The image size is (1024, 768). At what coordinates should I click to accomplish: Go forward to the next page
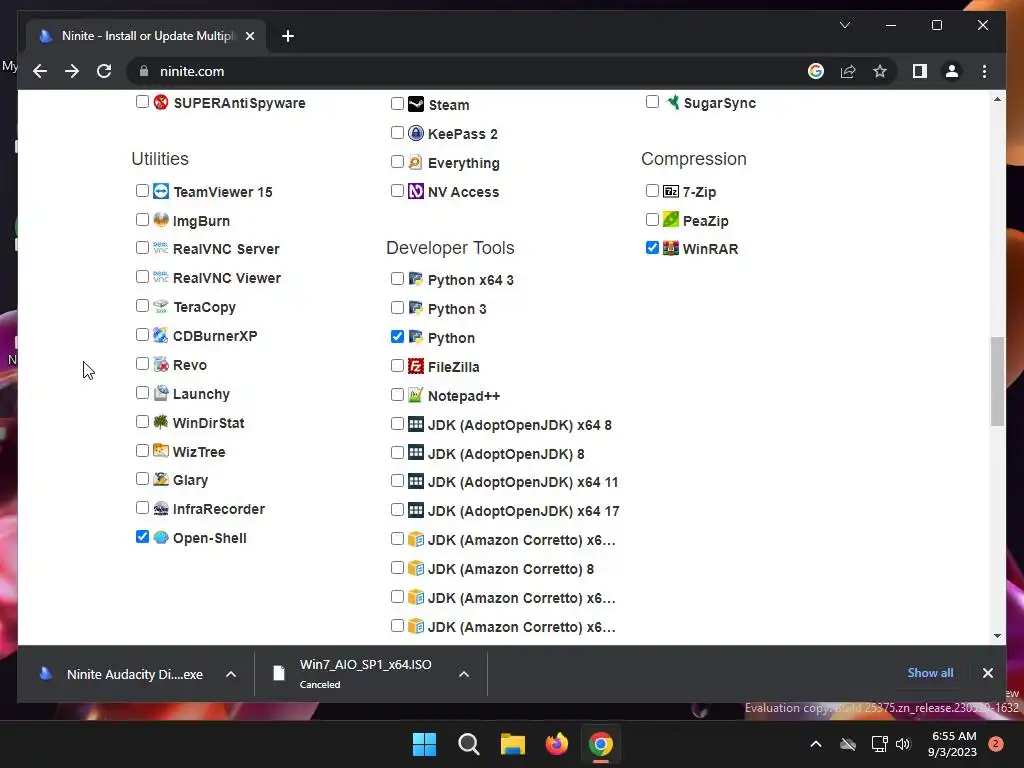[x=72, y=71]
